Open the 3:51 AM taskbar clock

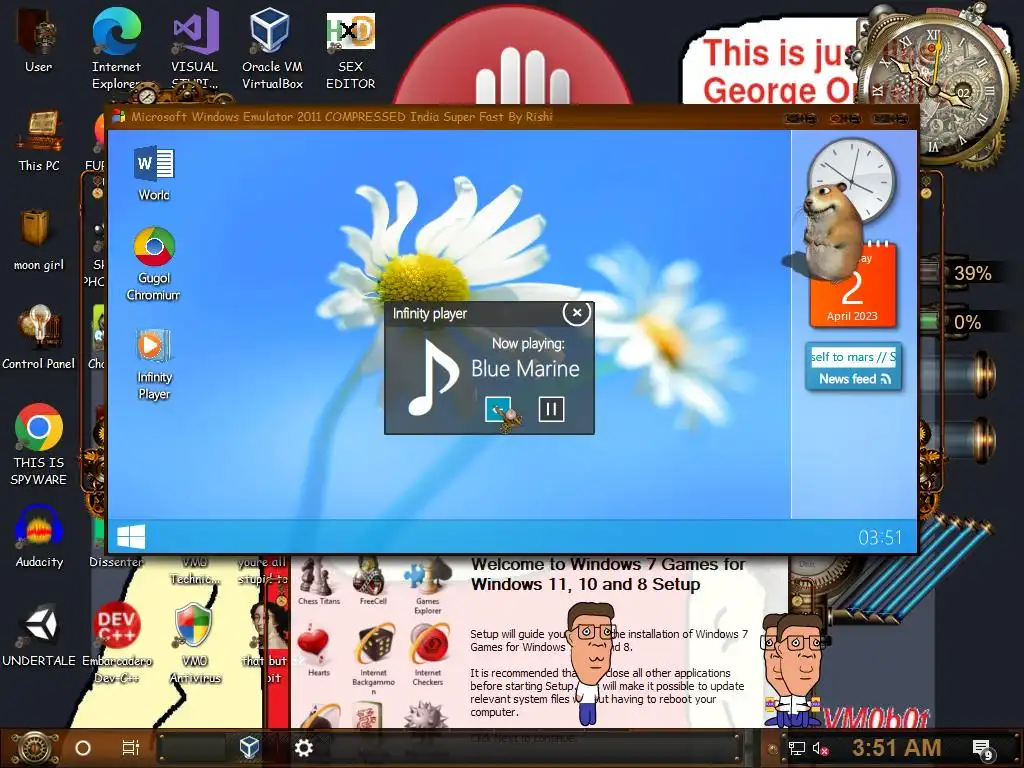pos(896,748)
